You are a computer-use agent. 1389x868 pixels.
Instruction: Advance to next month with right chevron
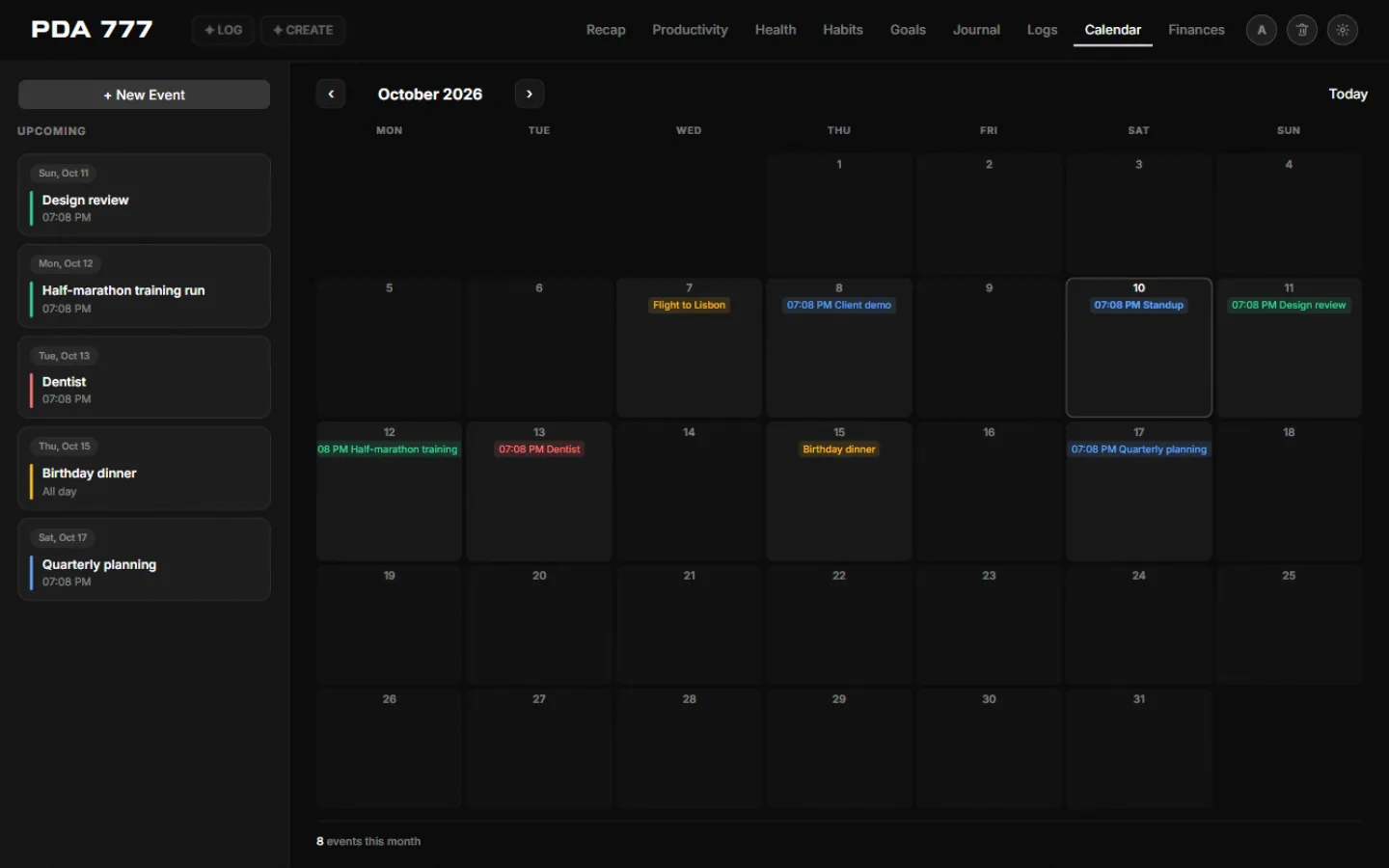tap(530, 94)
